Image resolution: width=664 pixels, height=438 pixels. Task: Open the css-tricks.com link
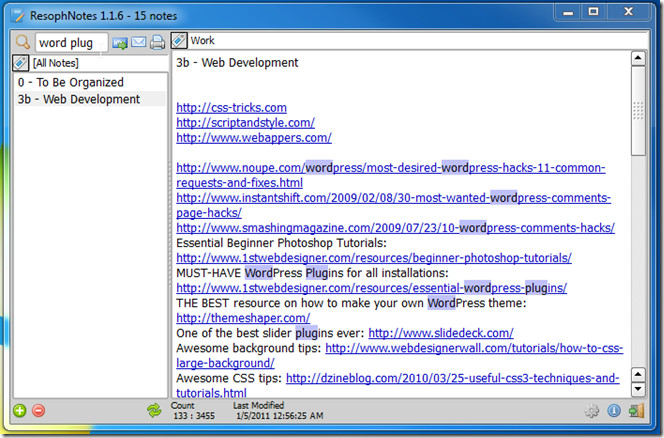[x=231, y=108]
